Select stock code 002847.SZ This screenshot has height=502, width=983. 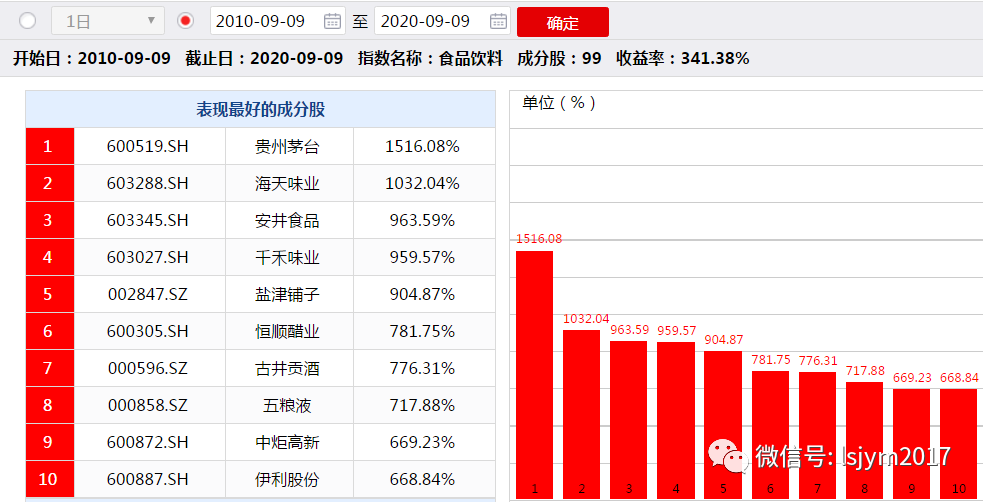pos(147,294)
